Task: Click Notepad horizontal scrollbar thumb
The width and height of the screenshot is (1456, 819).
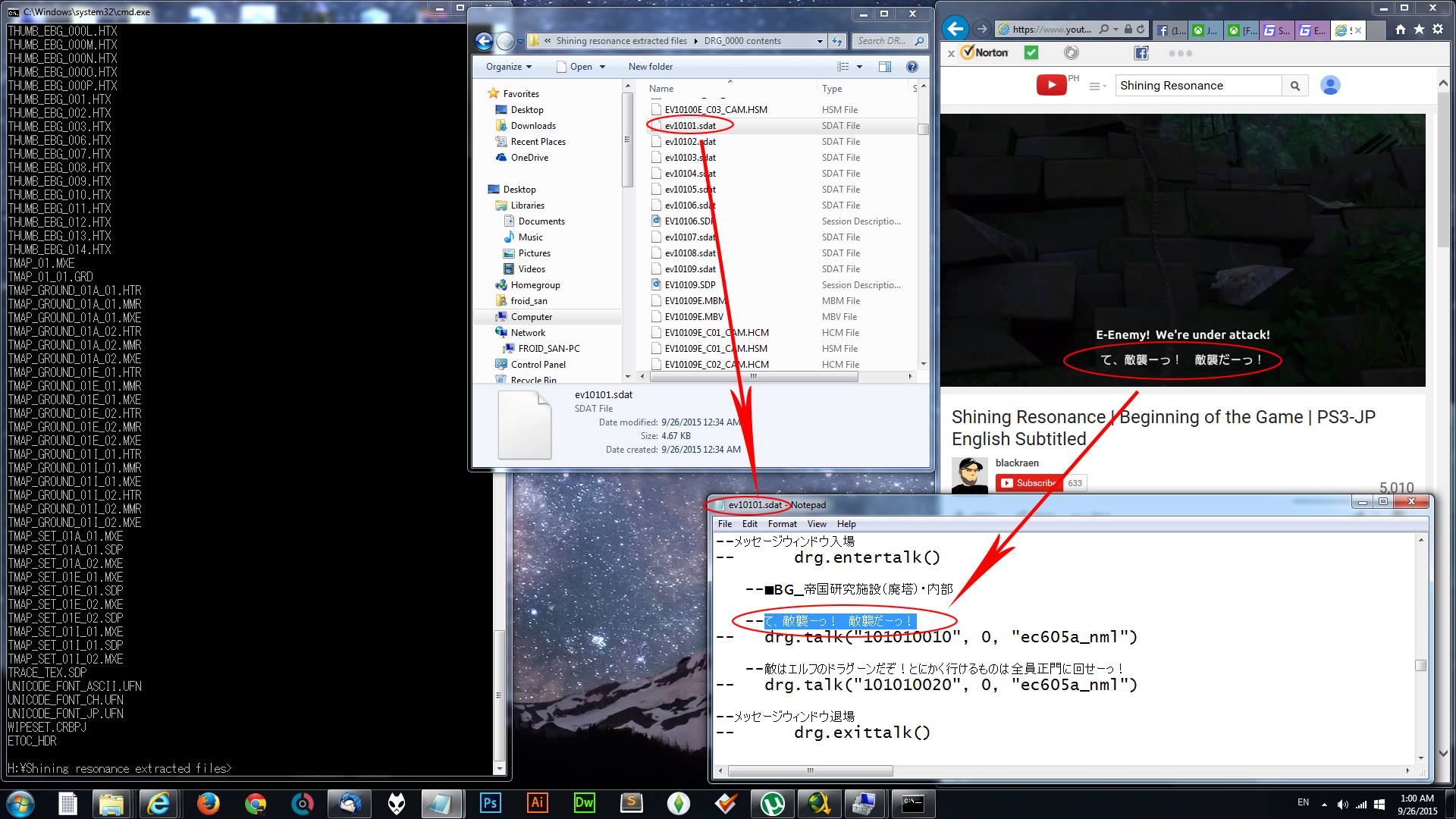Action: tap(810, 770)
